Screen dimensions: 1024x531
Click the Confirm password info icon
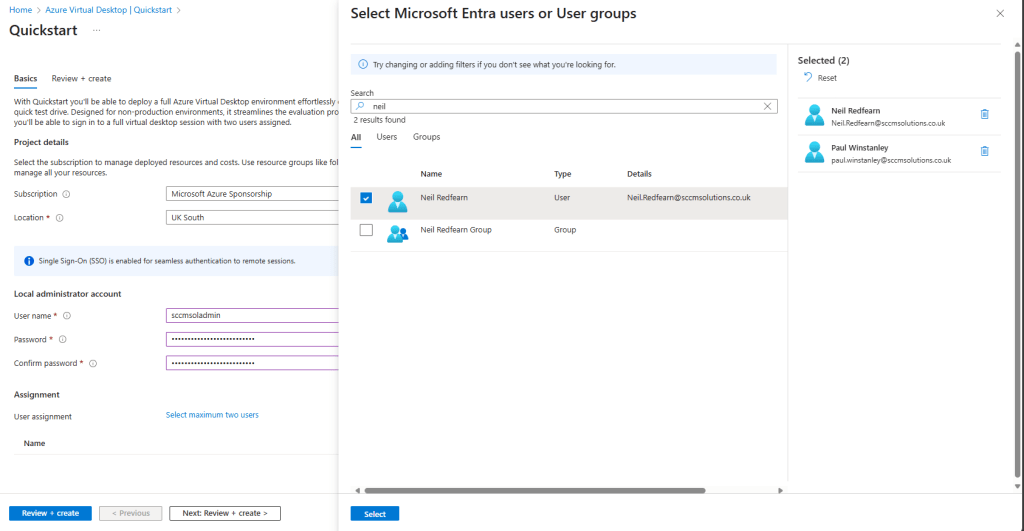tap(93, 364)
